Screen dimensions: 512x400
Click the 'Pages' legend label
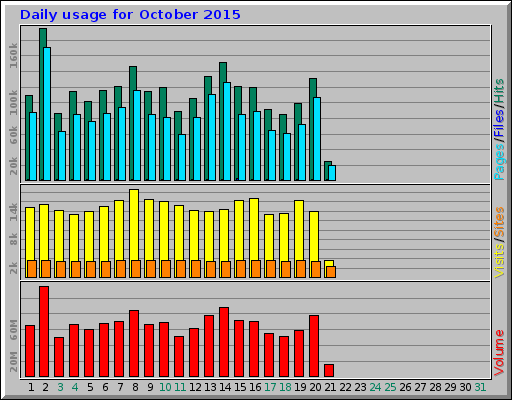(x=499, y=162)
